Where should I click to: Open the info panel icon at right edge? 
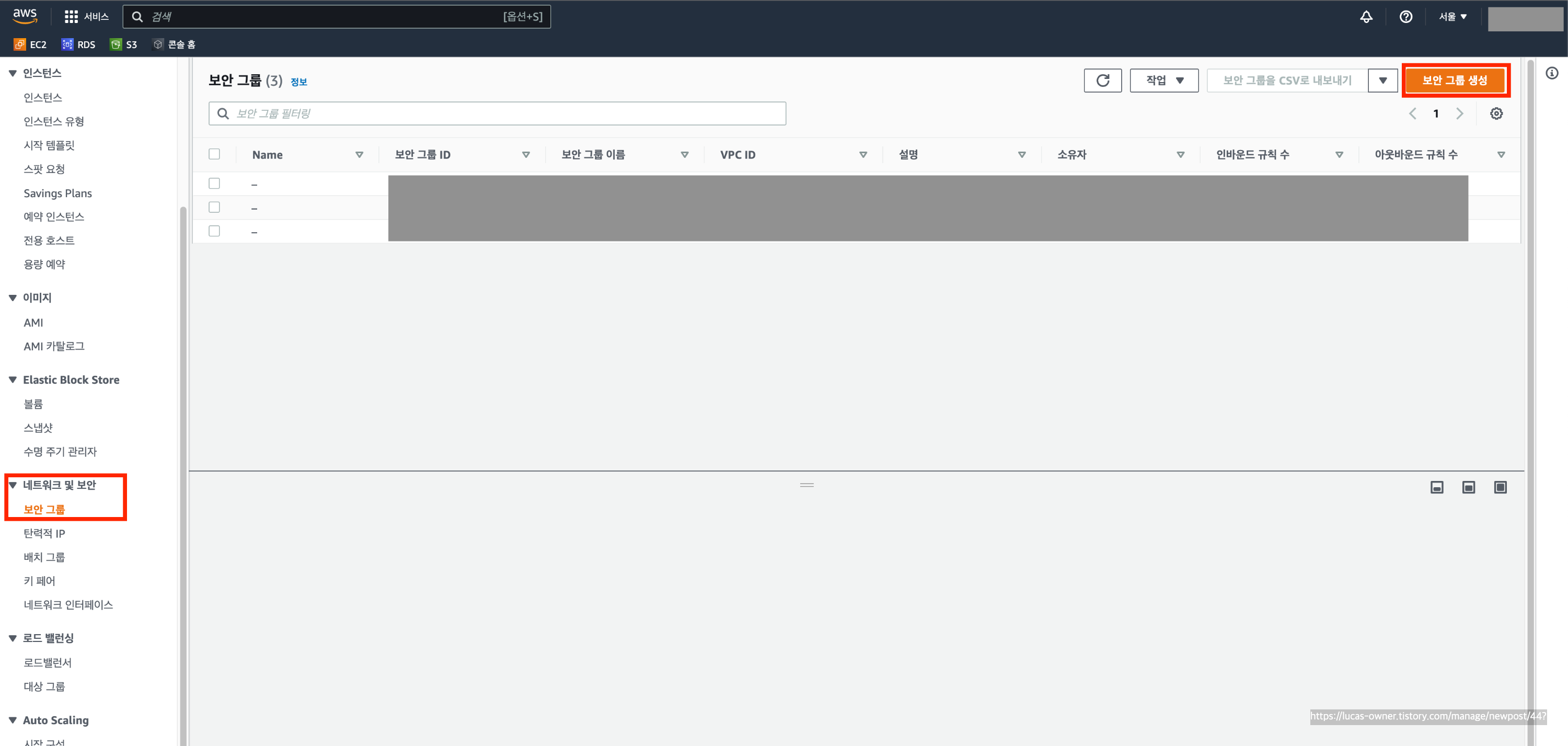(1552, 73)
